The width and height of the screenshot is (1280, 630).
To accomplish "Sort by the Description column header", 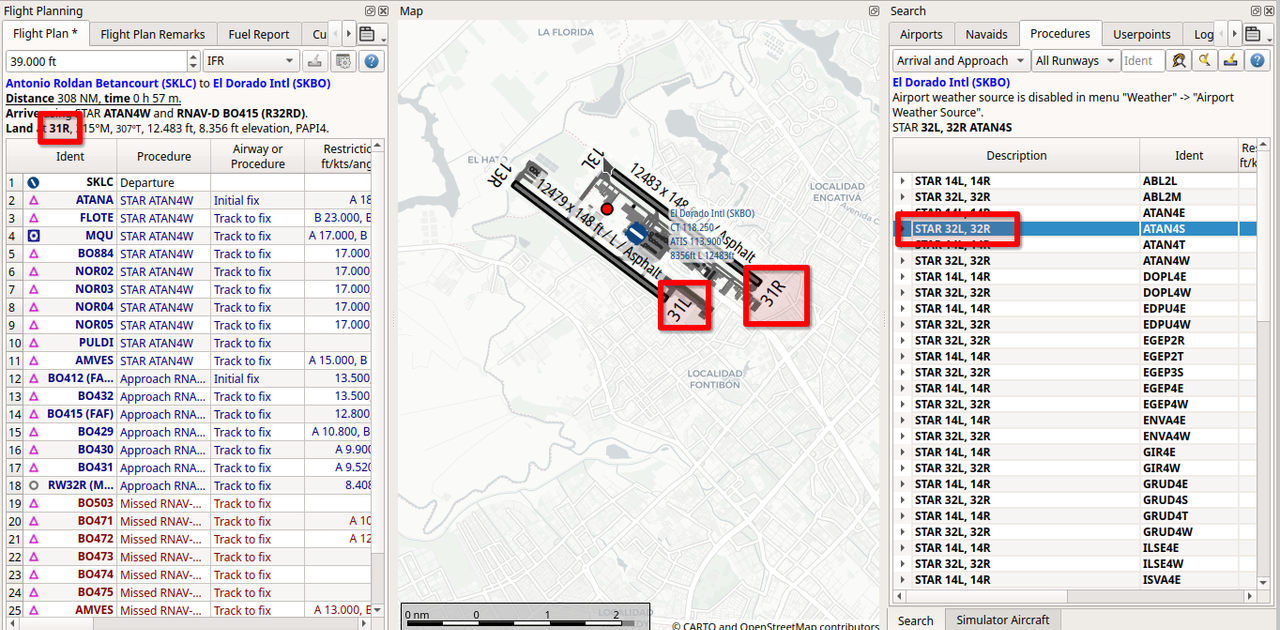I will point(1016,156).
